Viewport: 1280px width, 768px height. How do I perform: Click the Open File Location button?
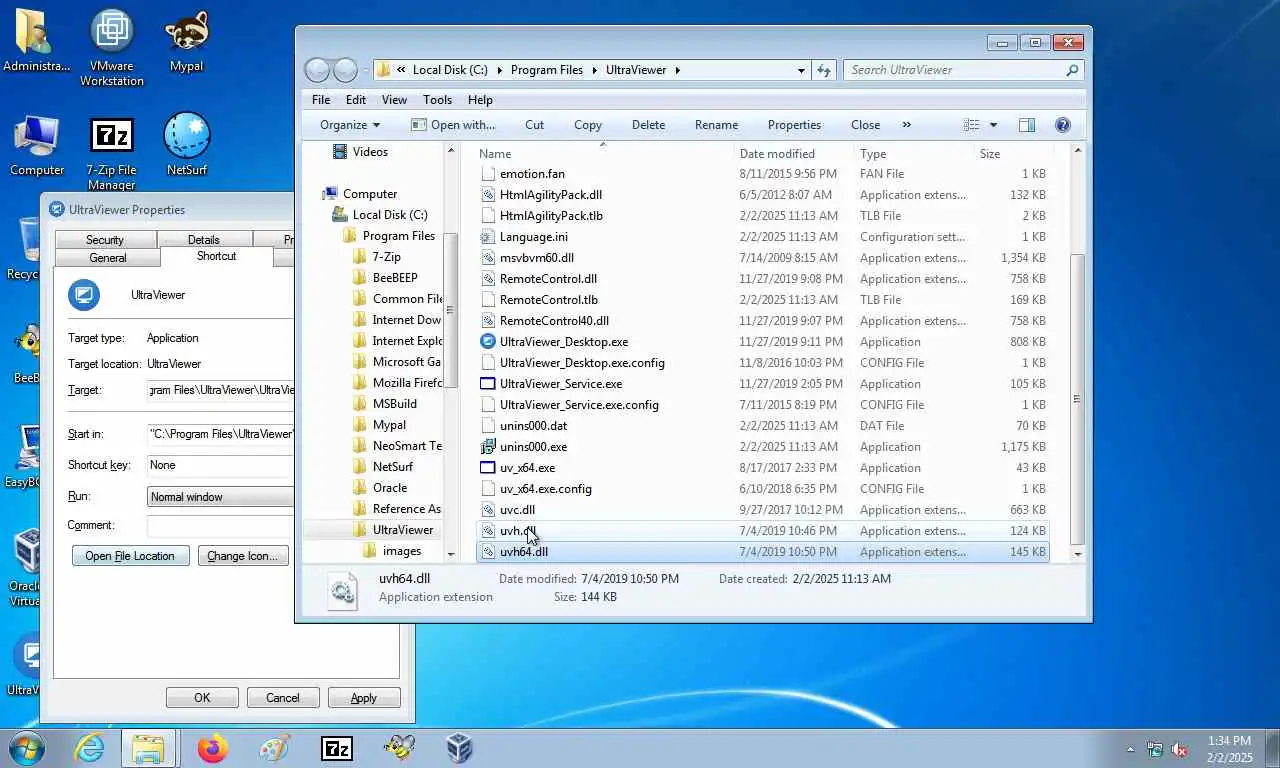click(130, 556)
